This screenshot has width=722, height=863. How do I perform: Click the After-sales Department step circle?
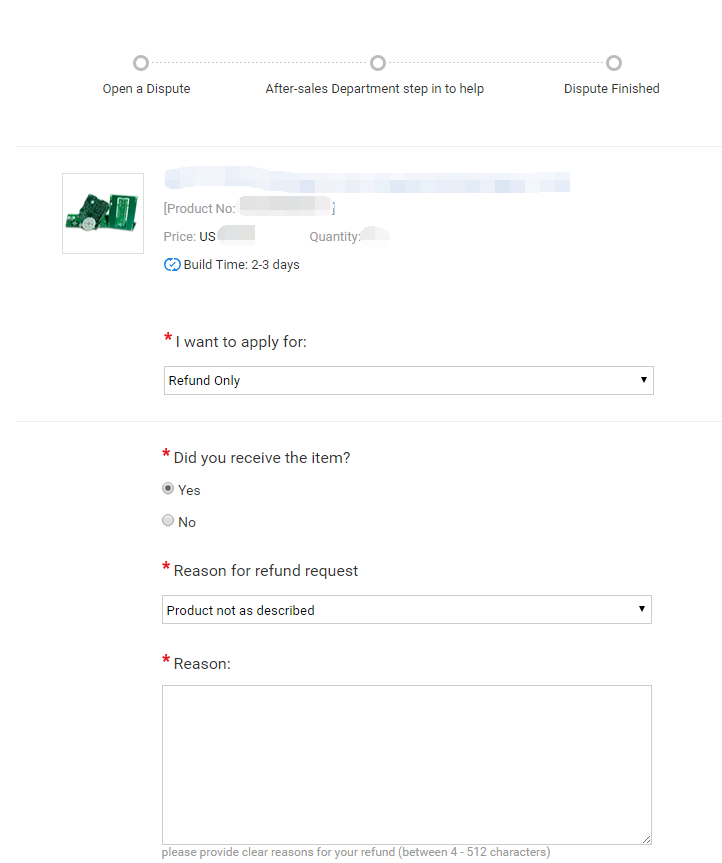coord(378,63)
